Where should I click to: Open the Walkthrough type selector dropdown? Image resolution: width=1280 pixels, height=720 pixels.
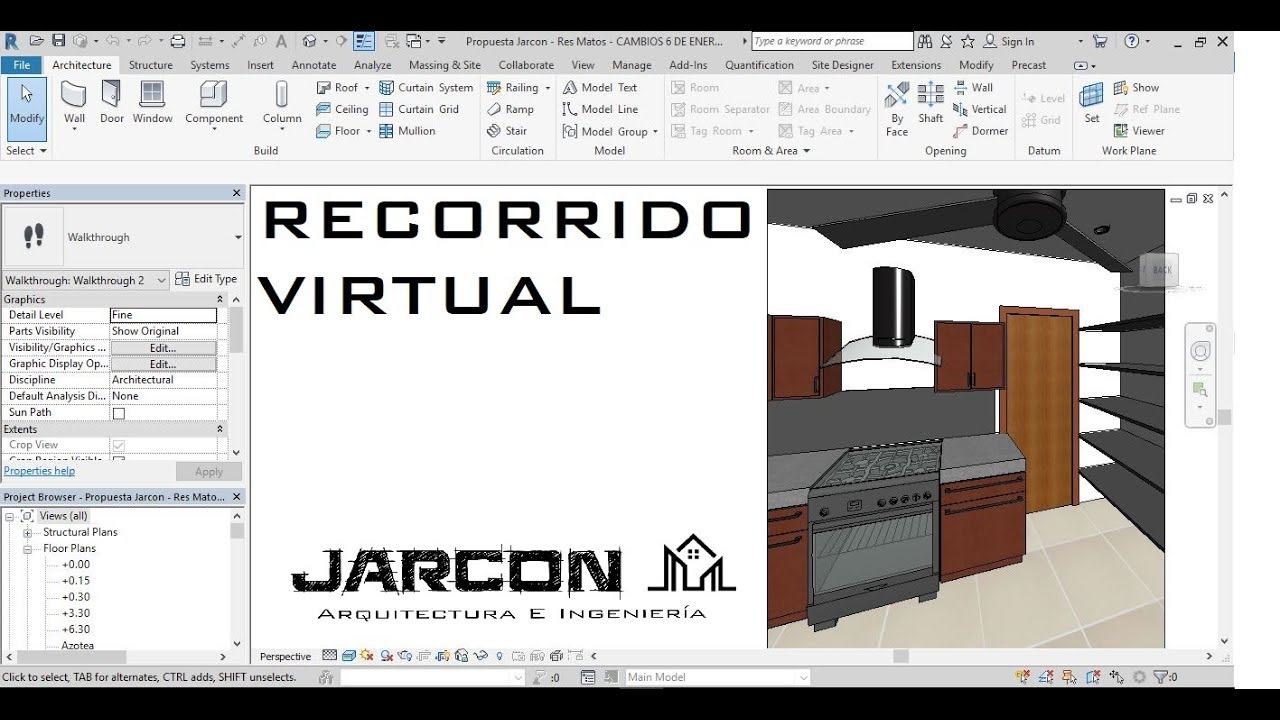pyautogui.click(x=237, y=237)
